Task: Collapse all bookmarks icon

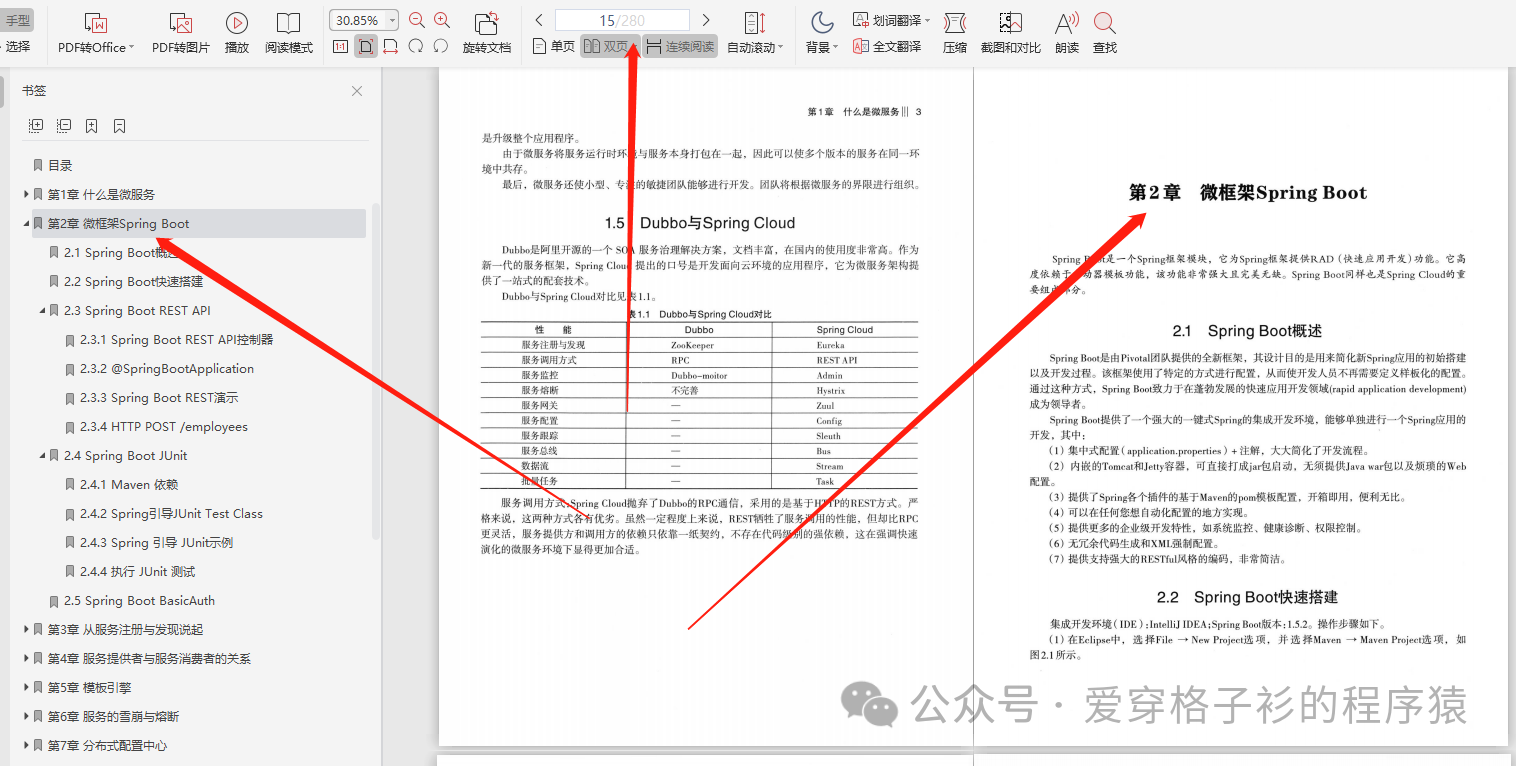Action: (64, 126)
